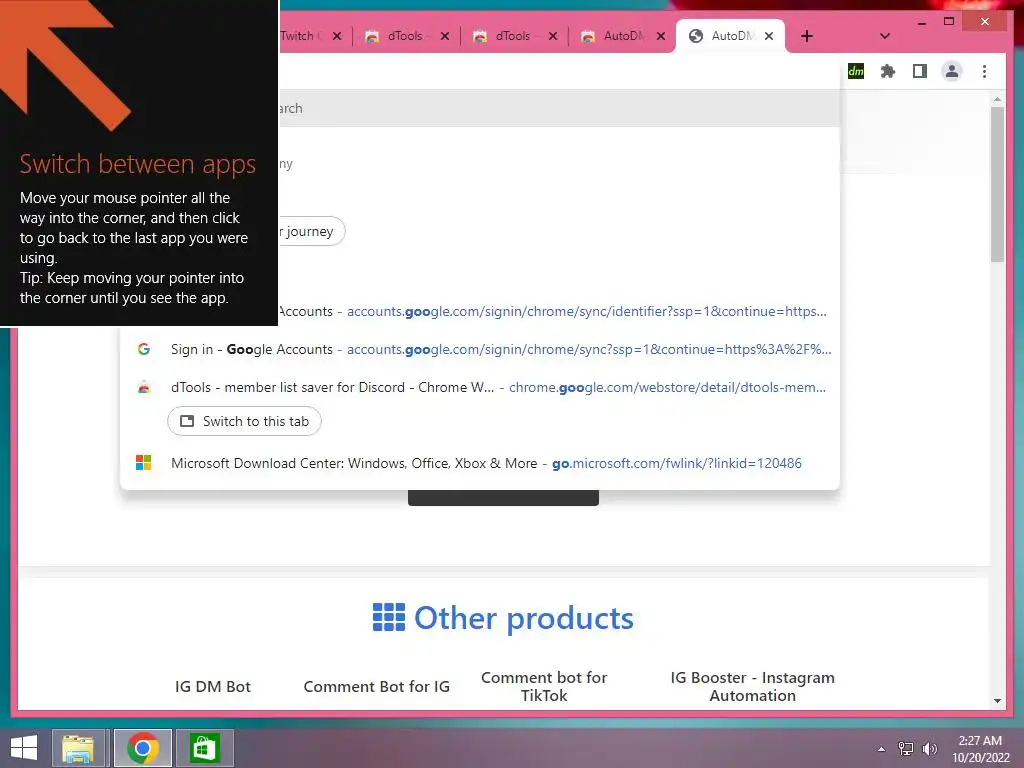Open the Windows Start button
The height and width of the screenshot is (768, 1024).
(24, 748)
